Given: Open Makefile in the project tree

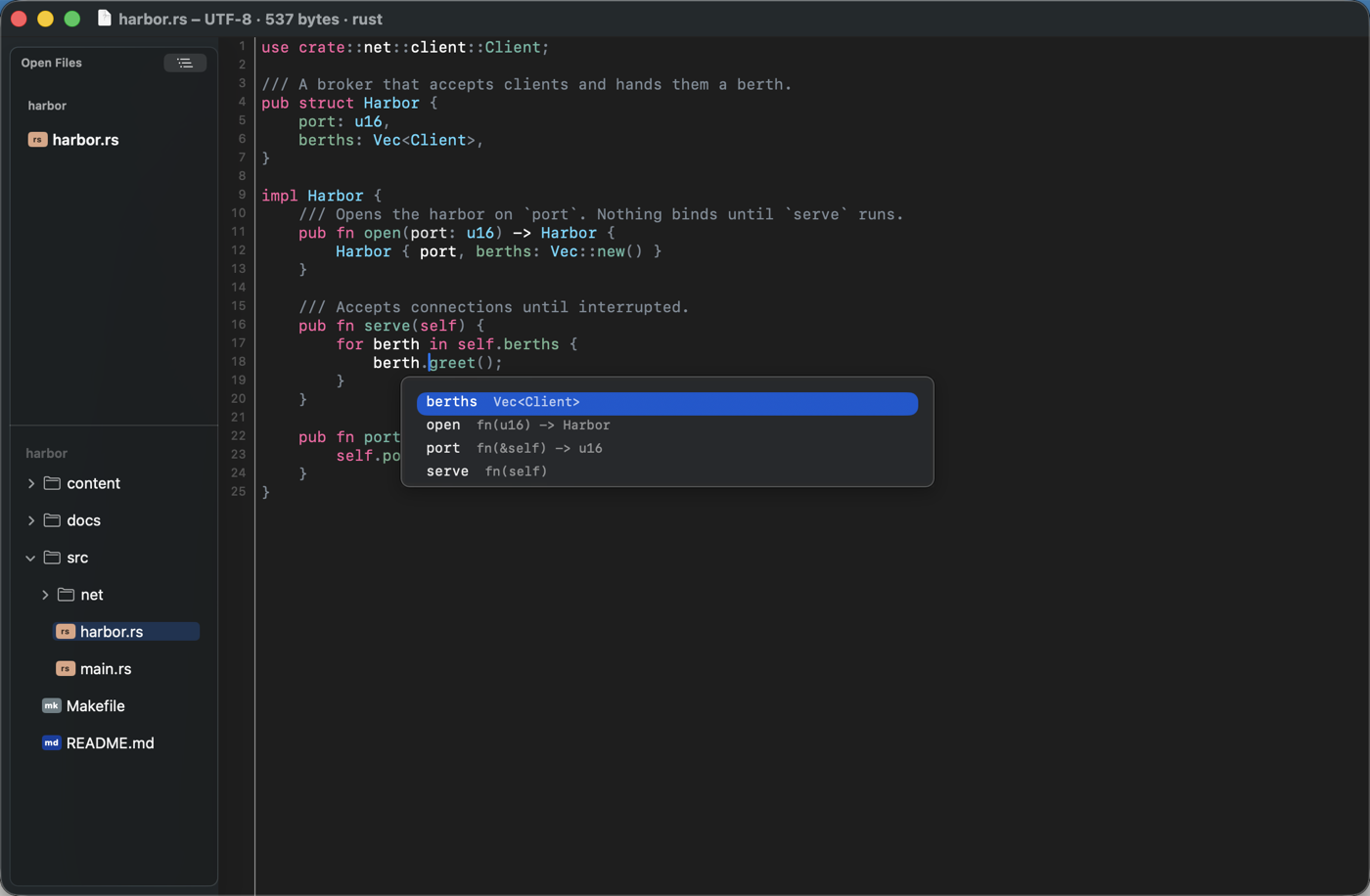Looking at the screenshot, I should pyautogui.click(x=95, y=706).
